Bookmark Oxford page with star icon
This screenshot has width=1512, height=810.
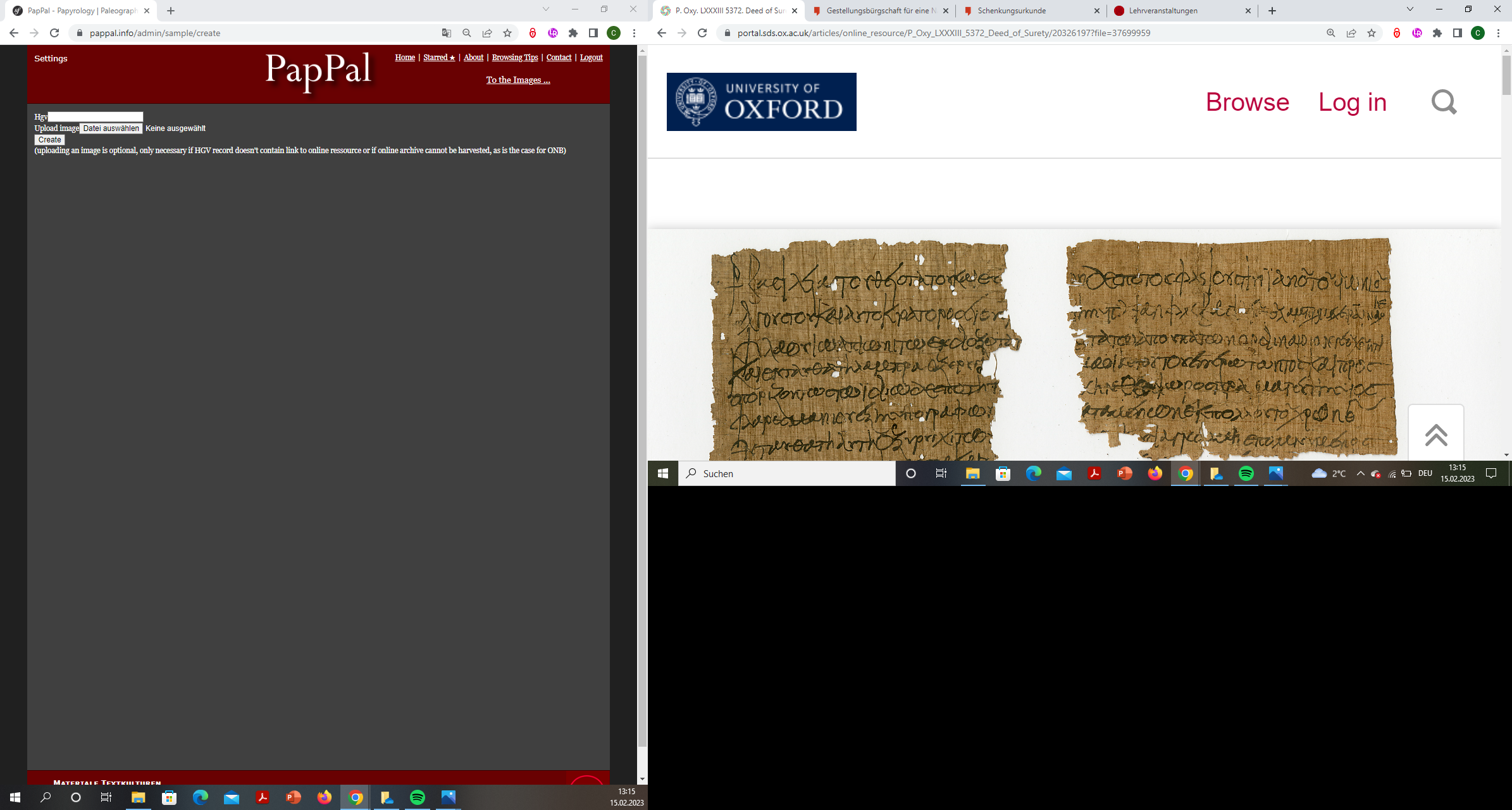click(1372, 33)
